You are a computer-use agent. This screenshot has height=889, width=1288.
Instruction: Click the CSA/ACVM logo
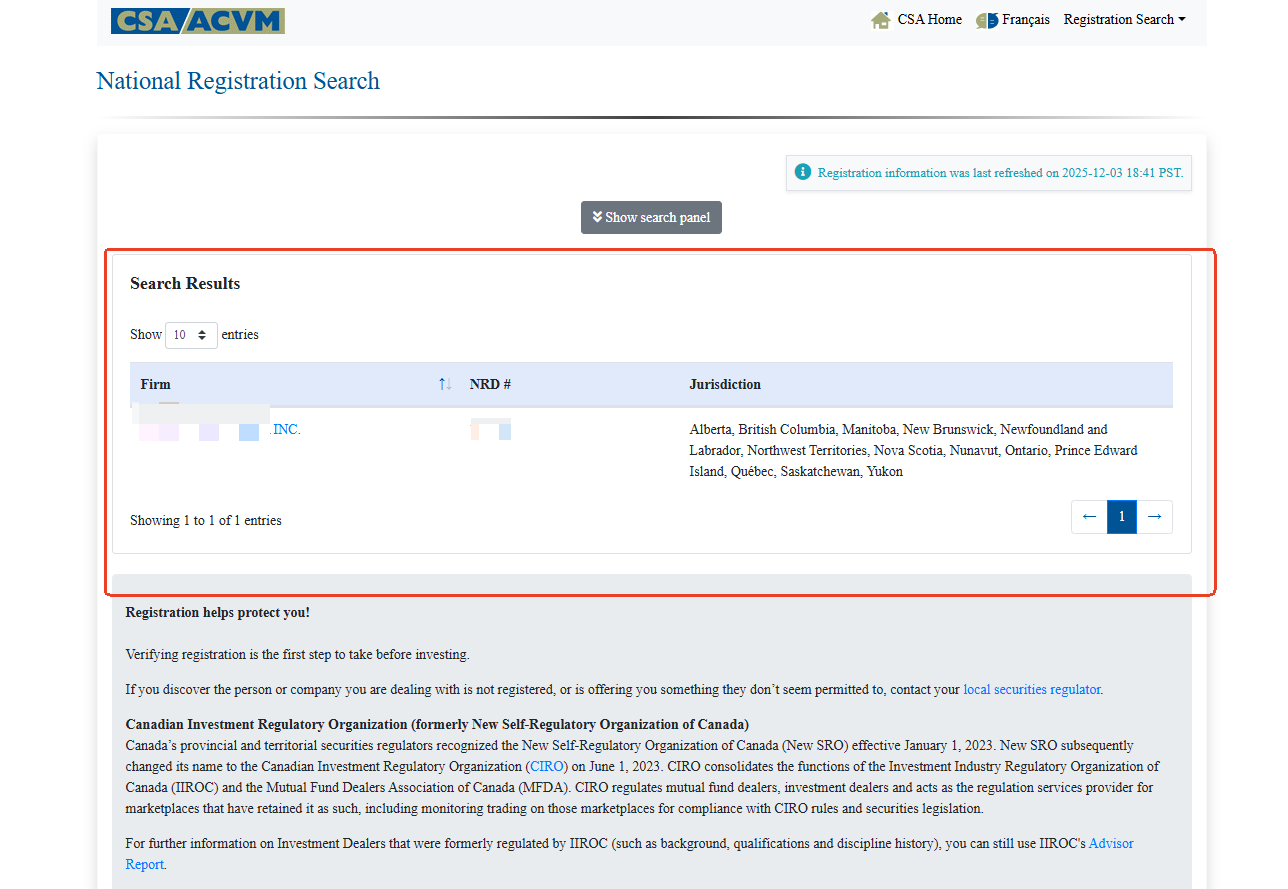[x=198, y=21]
